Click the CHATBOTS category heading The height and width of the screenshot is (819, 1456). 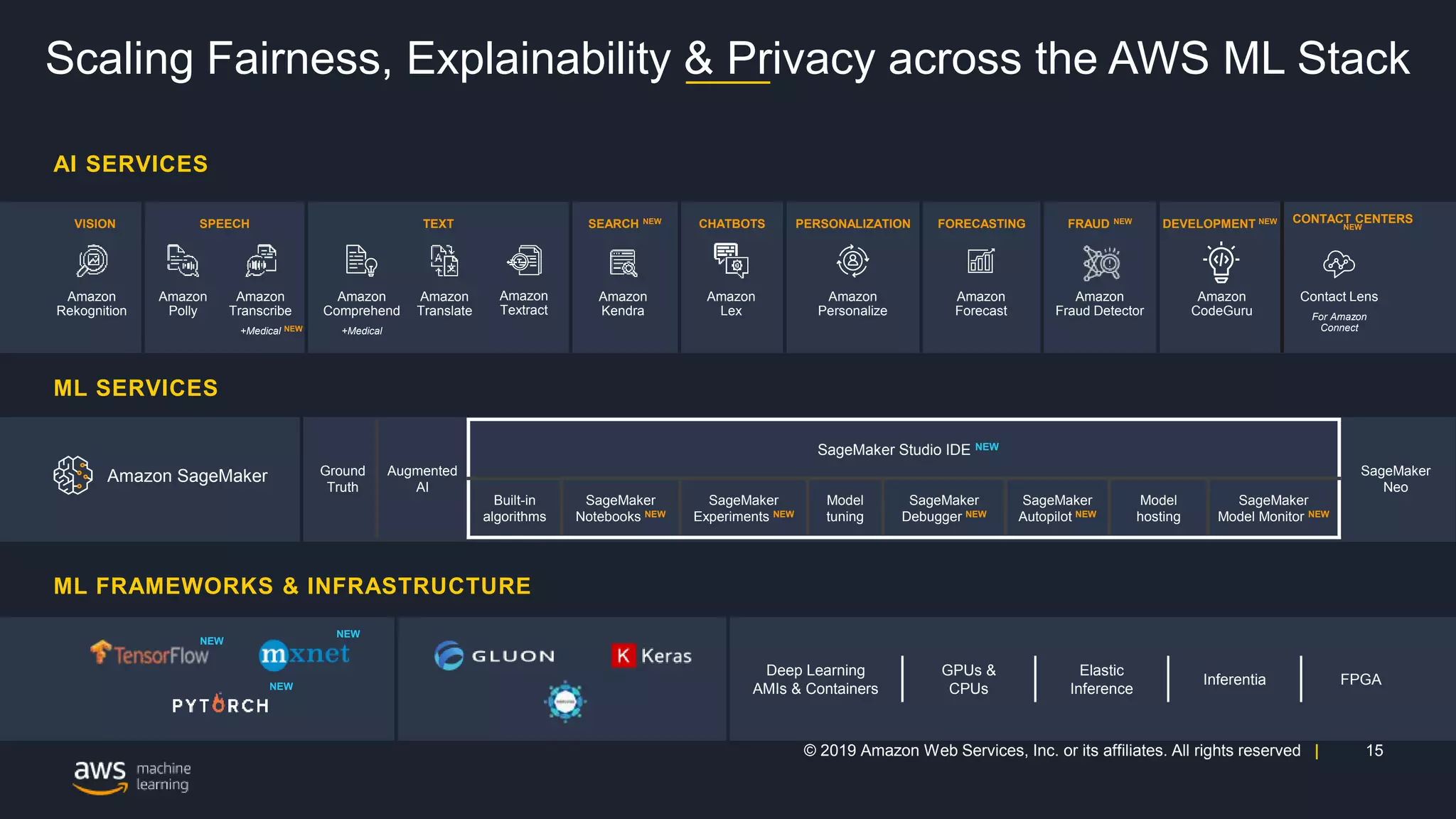coord(732,224)
